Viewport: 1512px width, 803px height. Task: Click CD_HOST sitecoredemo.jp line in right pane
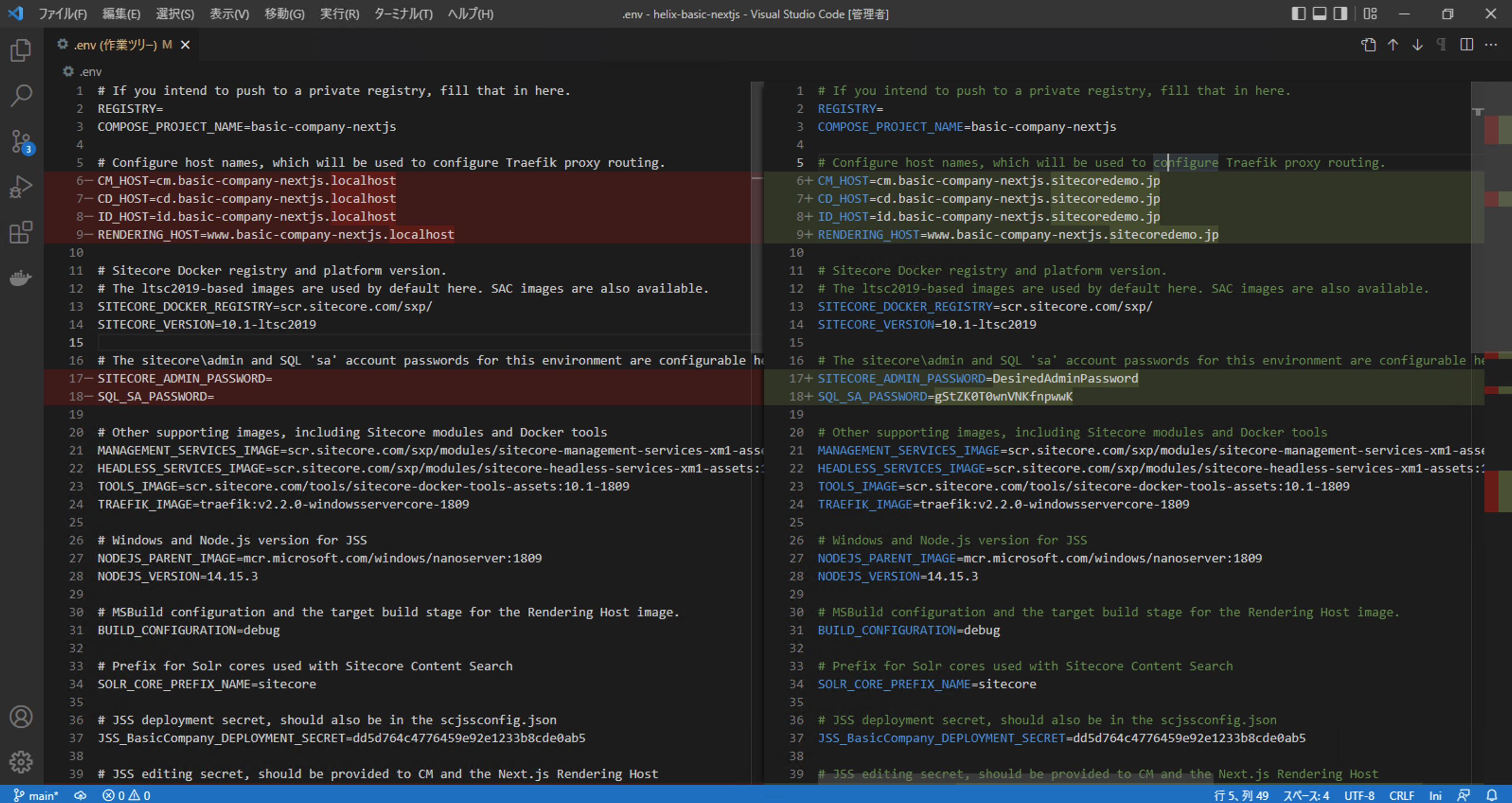click(x=989, y=198)
